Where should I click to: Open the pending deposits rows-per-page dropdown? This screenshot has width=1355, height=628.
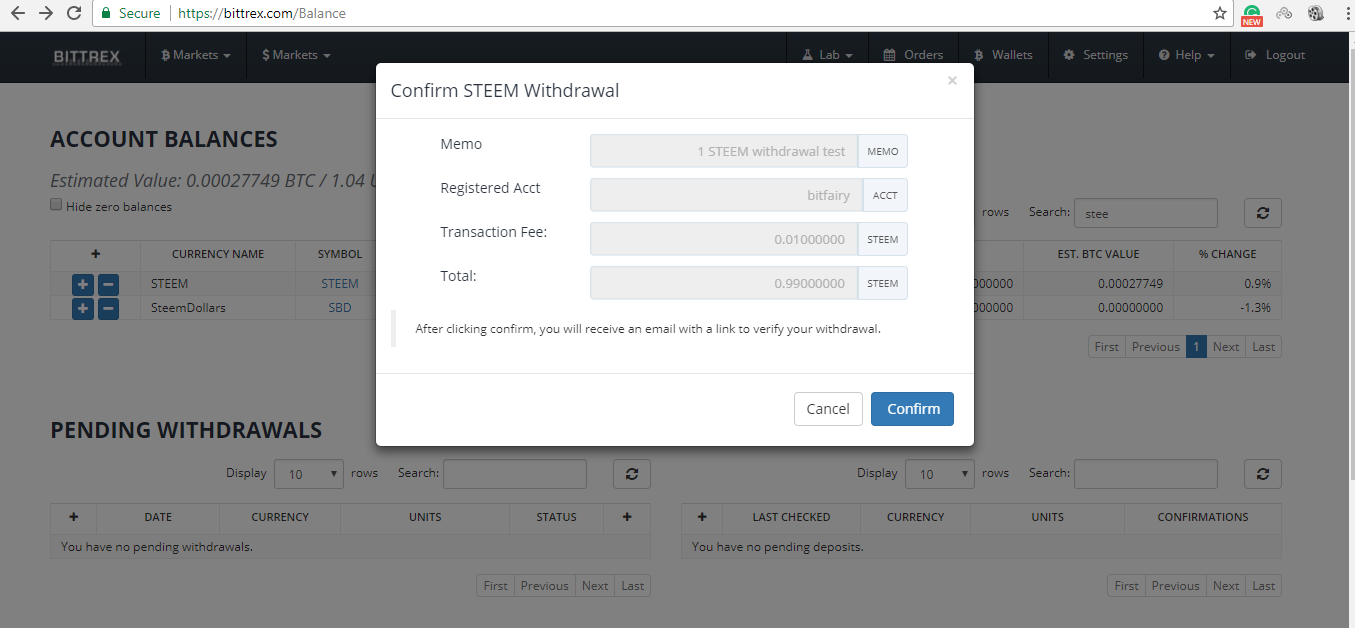click(940, 474)
